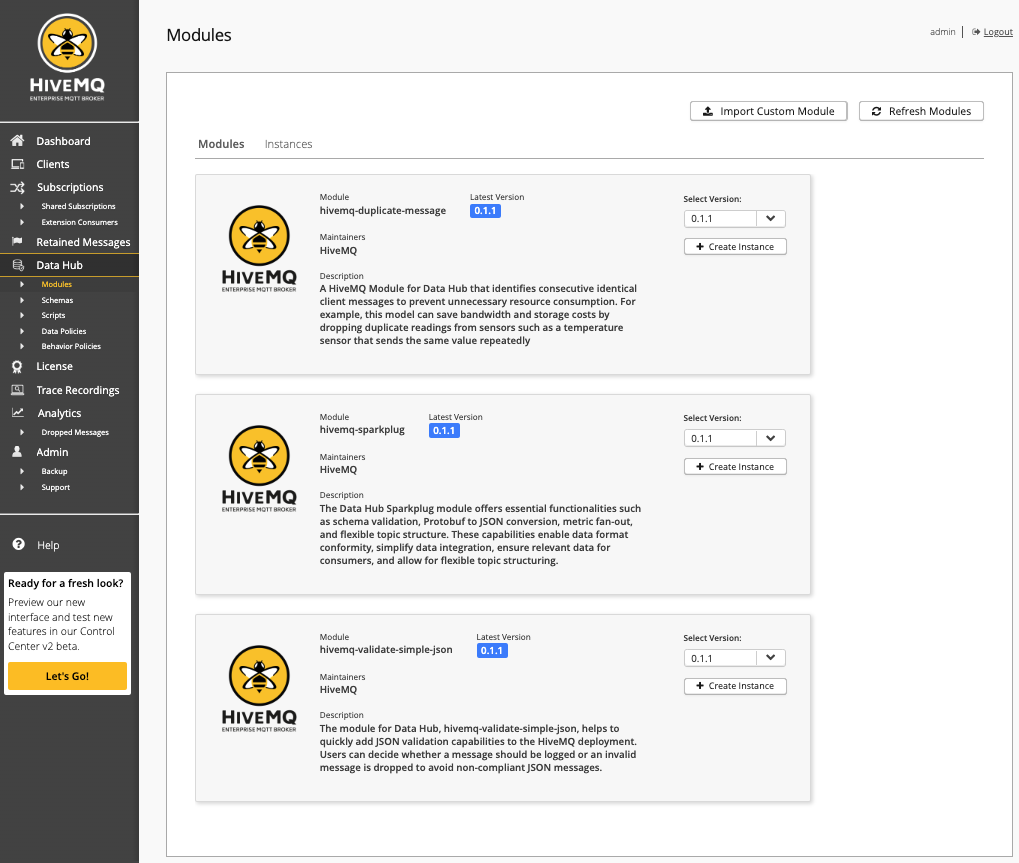This screenshot has height=863, width=1019.
Task: Open version dropdown for hivemq-validate-simple-json
Action: click(735, 658)
